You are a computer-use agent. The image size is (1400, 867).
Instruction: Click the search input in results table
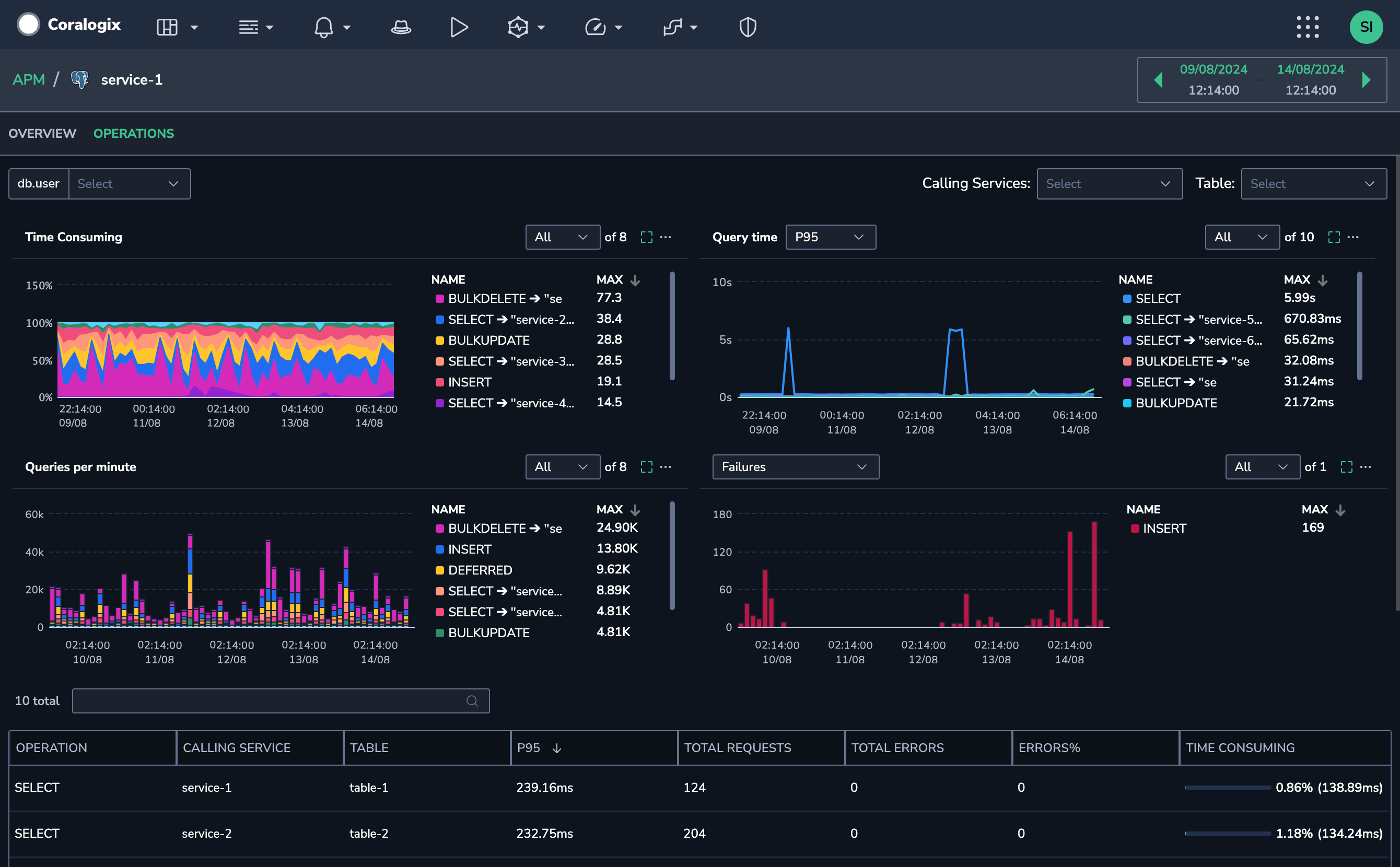[x=279, y=701]
